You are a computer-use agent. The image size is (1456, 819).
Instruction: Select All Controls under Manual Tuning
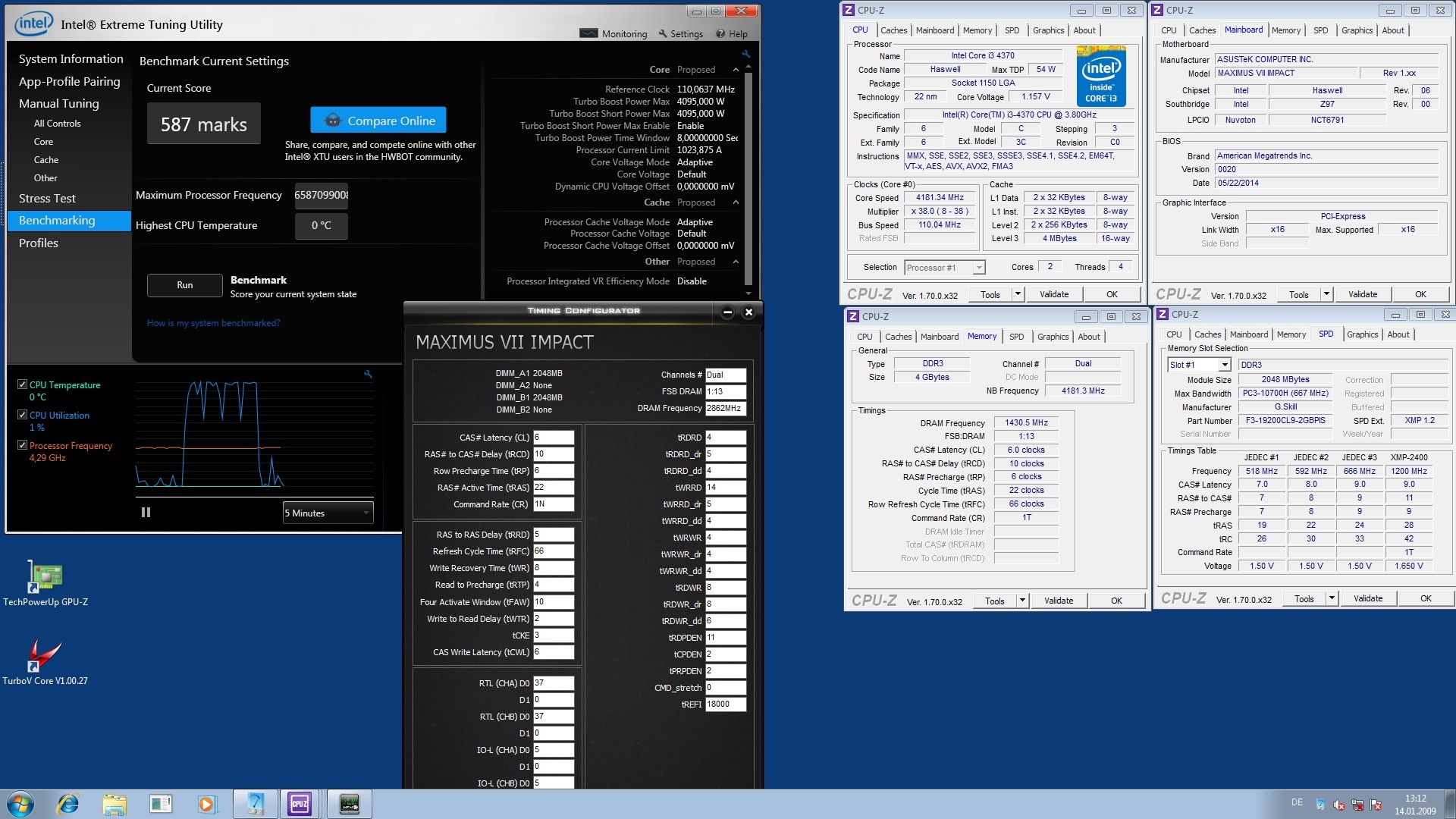pyautogui.click(x=57, y=124)
